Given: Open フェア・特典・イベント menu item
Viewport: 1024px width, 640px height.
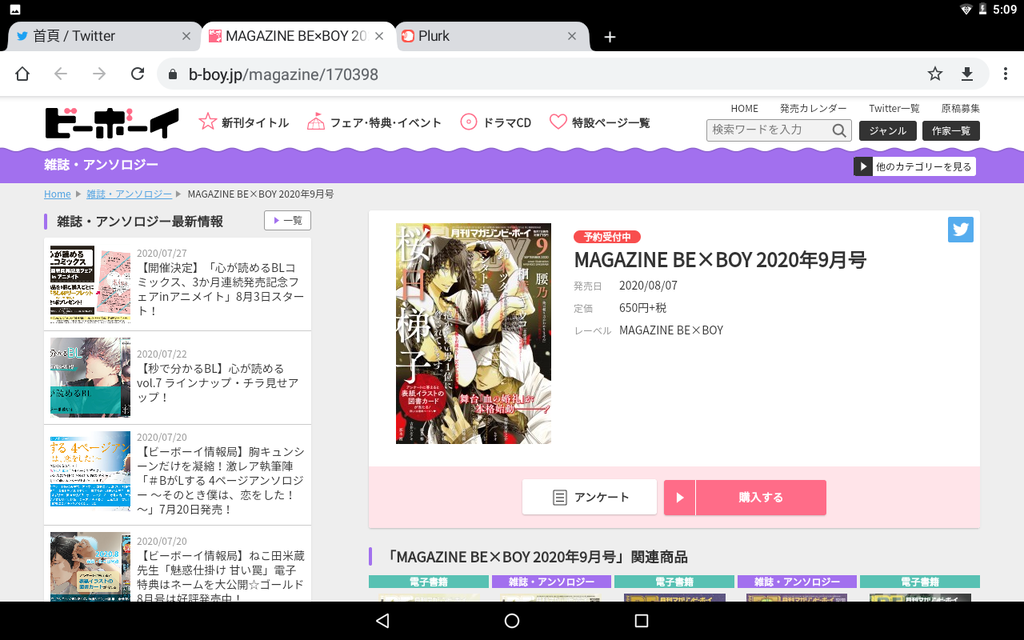Looking at the screenshot, I should pyautogui.click(x=374, y=122).
